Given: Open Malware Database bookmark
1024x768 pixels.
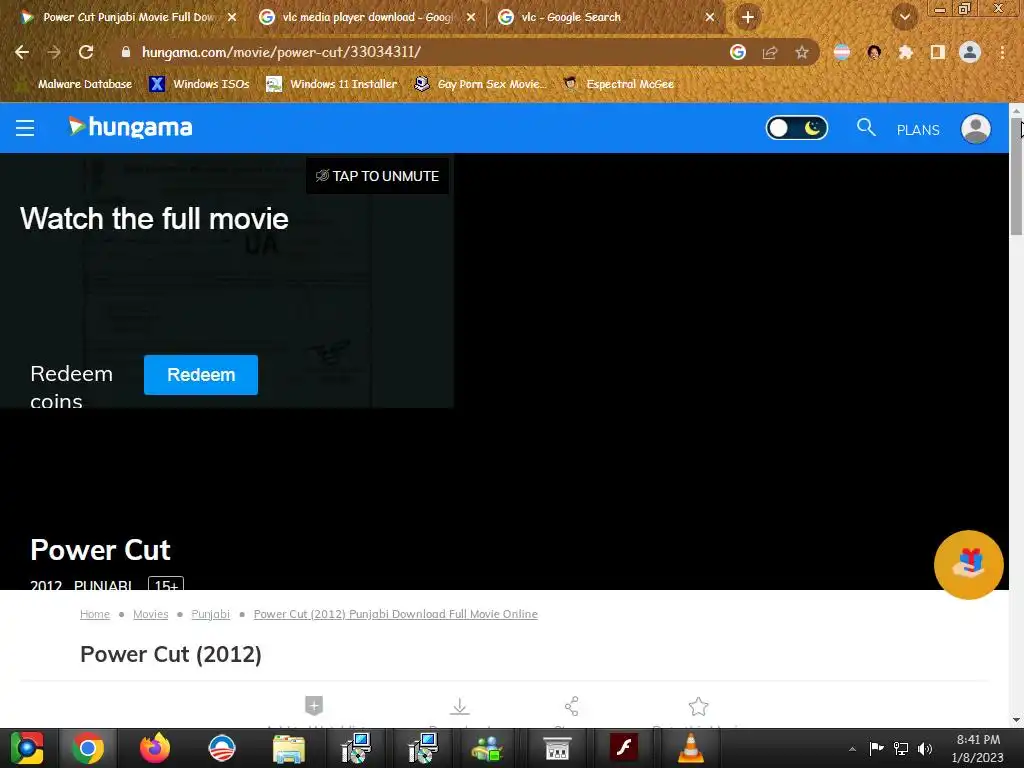Looking at the screenshot, I should click(75, 84).
